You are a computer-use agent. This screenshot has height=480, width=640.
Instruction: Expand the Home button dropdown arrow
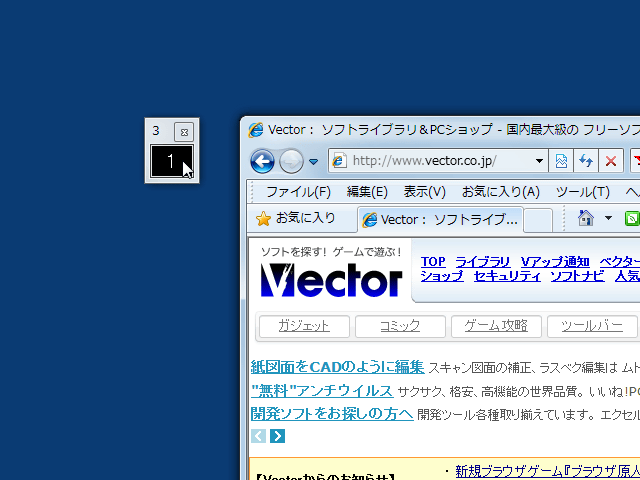[608, 218]
